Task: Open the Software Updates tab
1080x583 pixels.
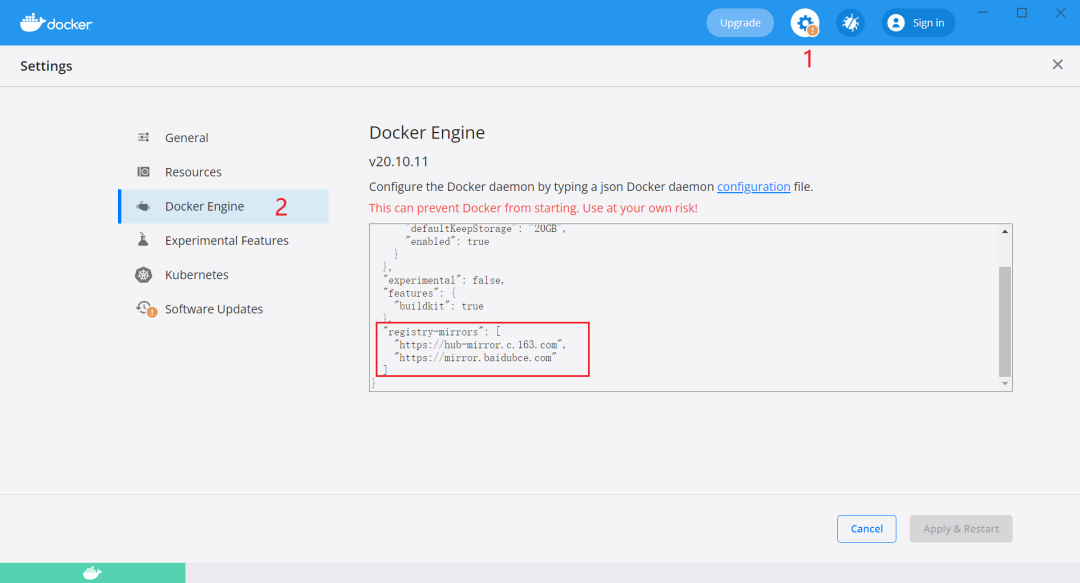Action: tap(223, 309)
